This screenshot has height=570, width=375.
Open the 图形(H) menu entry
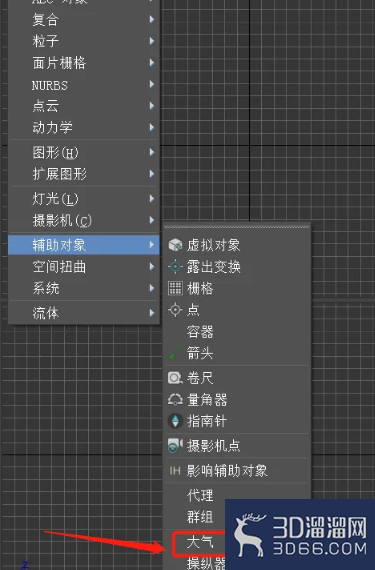coord(84,152)
